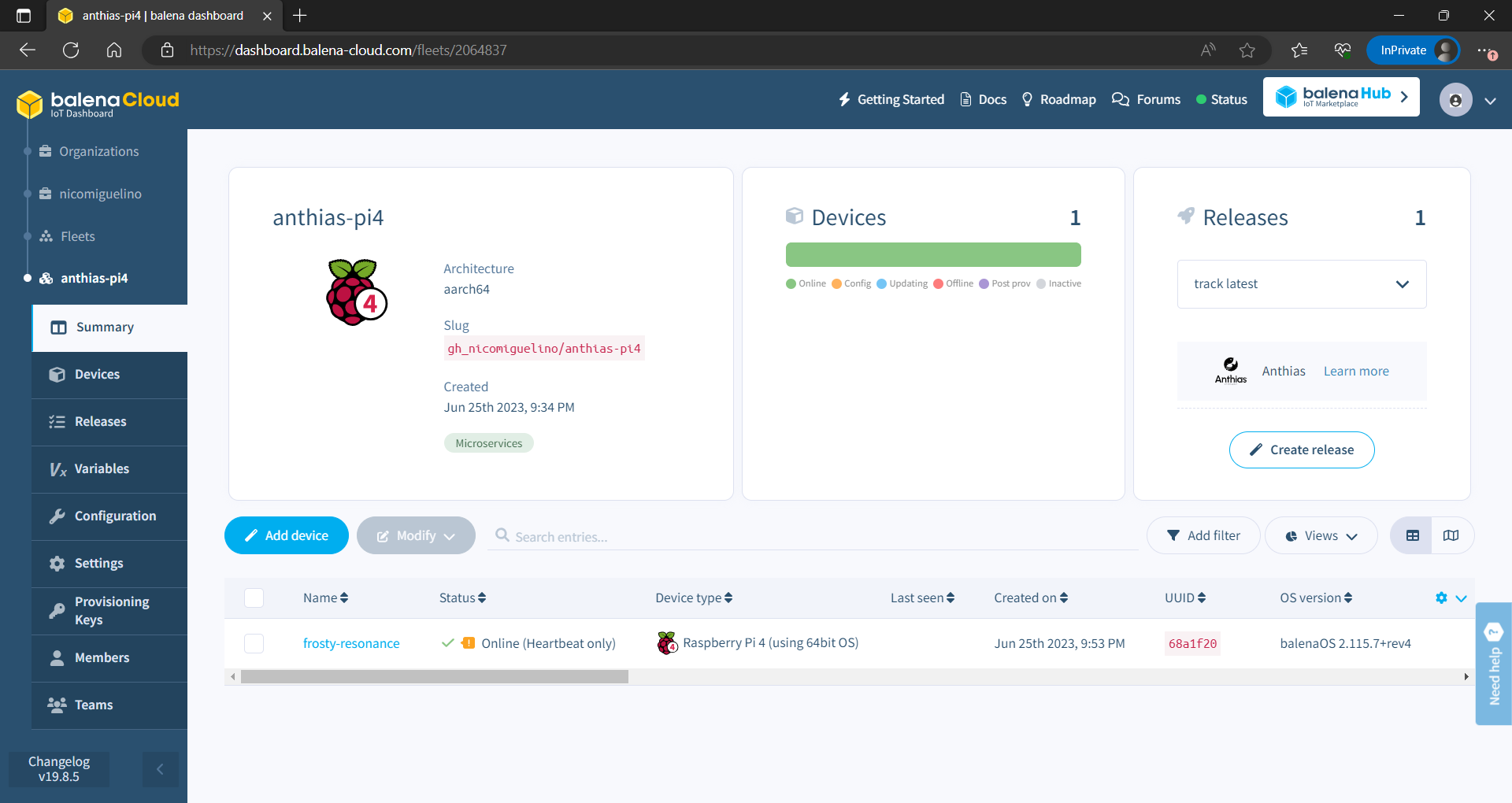Sort table by Created on column
The width and height of the screenshot is (1512, 803).
click(x=1031, y=598)
